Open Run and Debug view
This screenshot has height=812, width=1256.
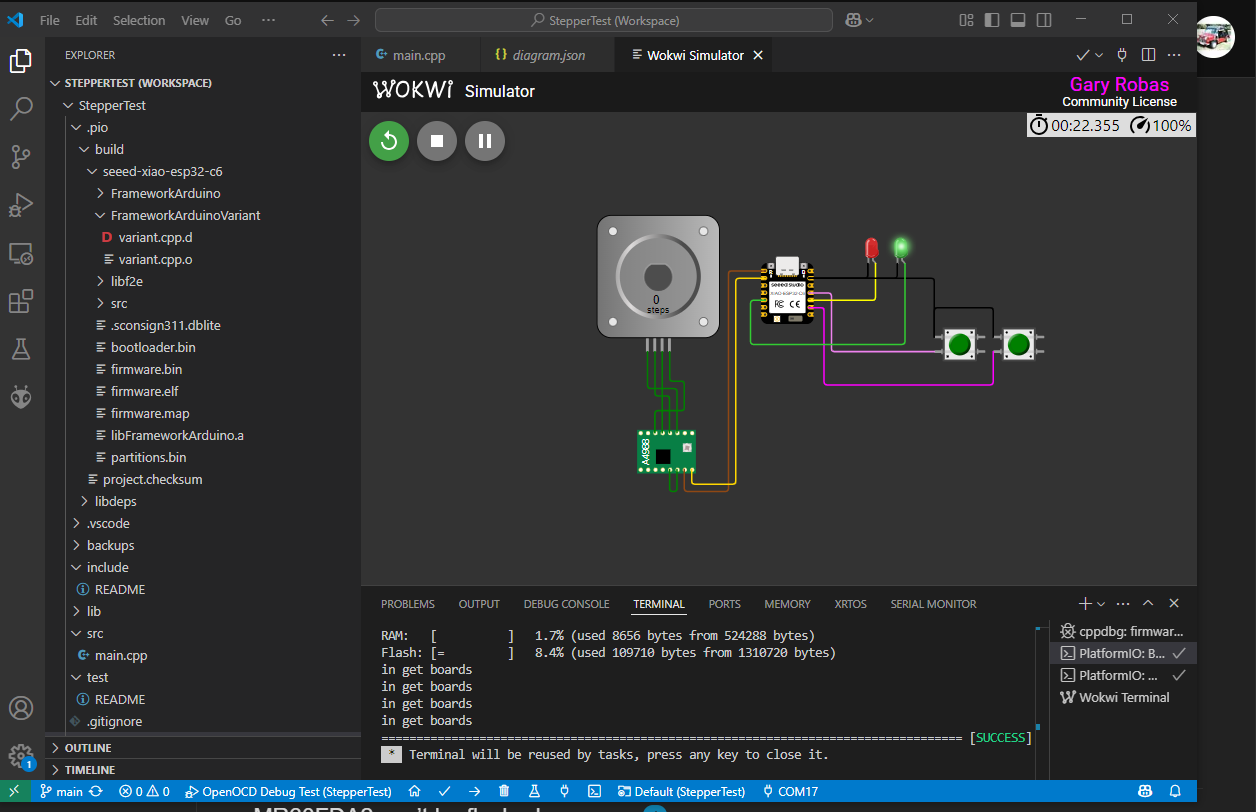click(x=21, y=205)
